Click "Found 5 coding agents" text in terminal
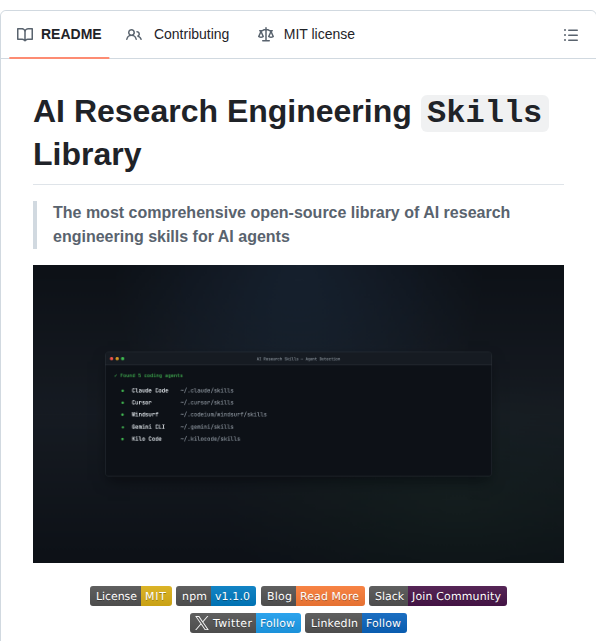This screenshot has width=596, height=641. (148, 375)
